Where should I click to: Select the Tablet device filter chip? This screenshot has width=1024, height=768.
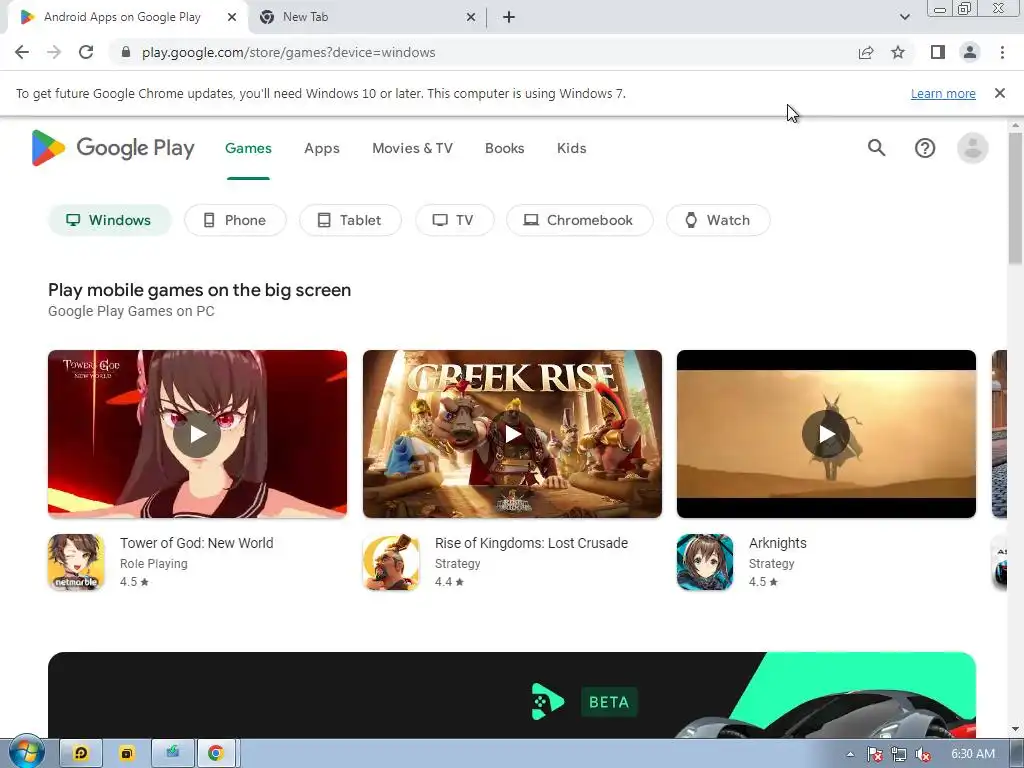[x=350, y=220]
